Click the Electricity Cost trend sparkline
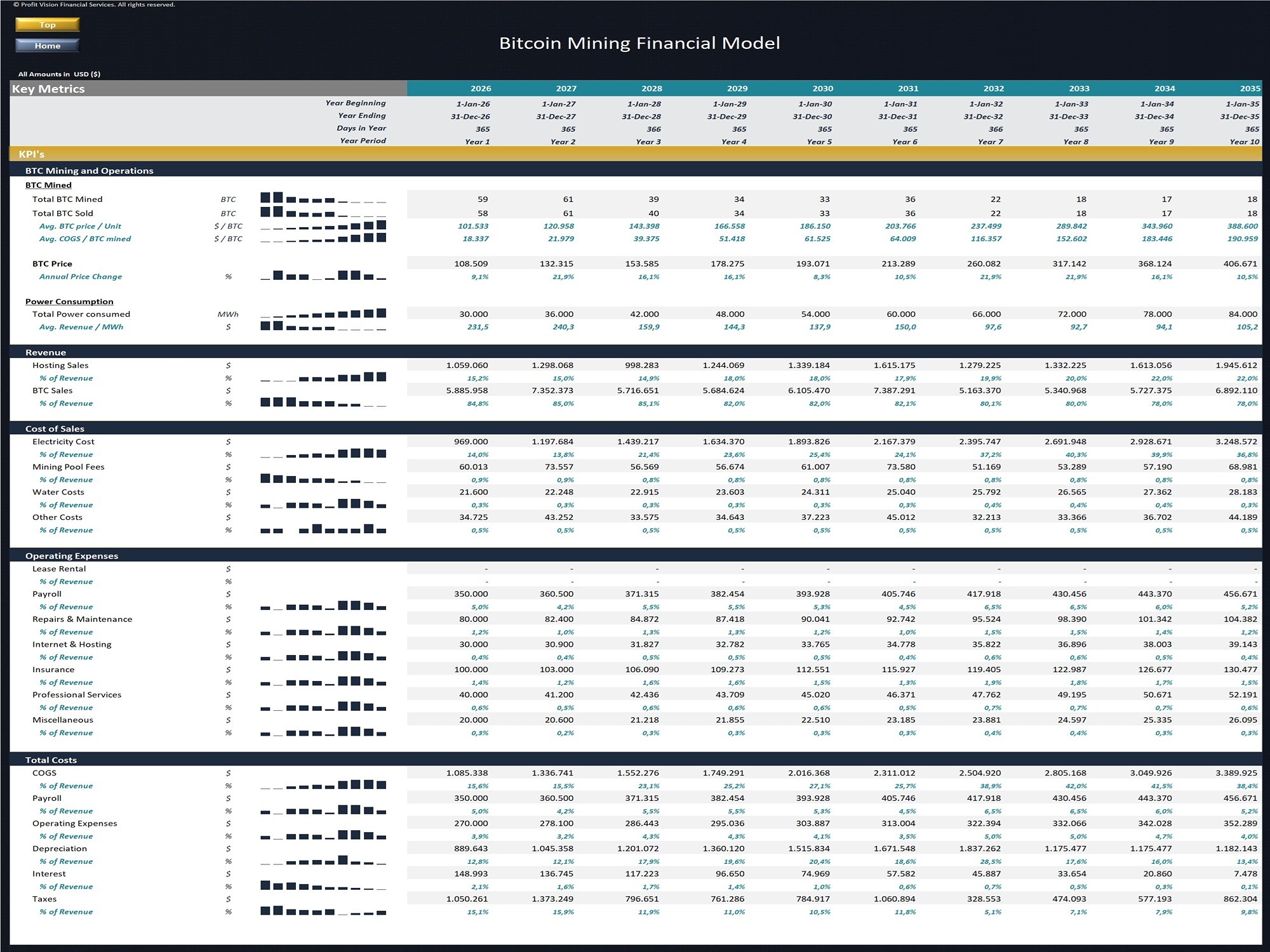 (324, 454)
